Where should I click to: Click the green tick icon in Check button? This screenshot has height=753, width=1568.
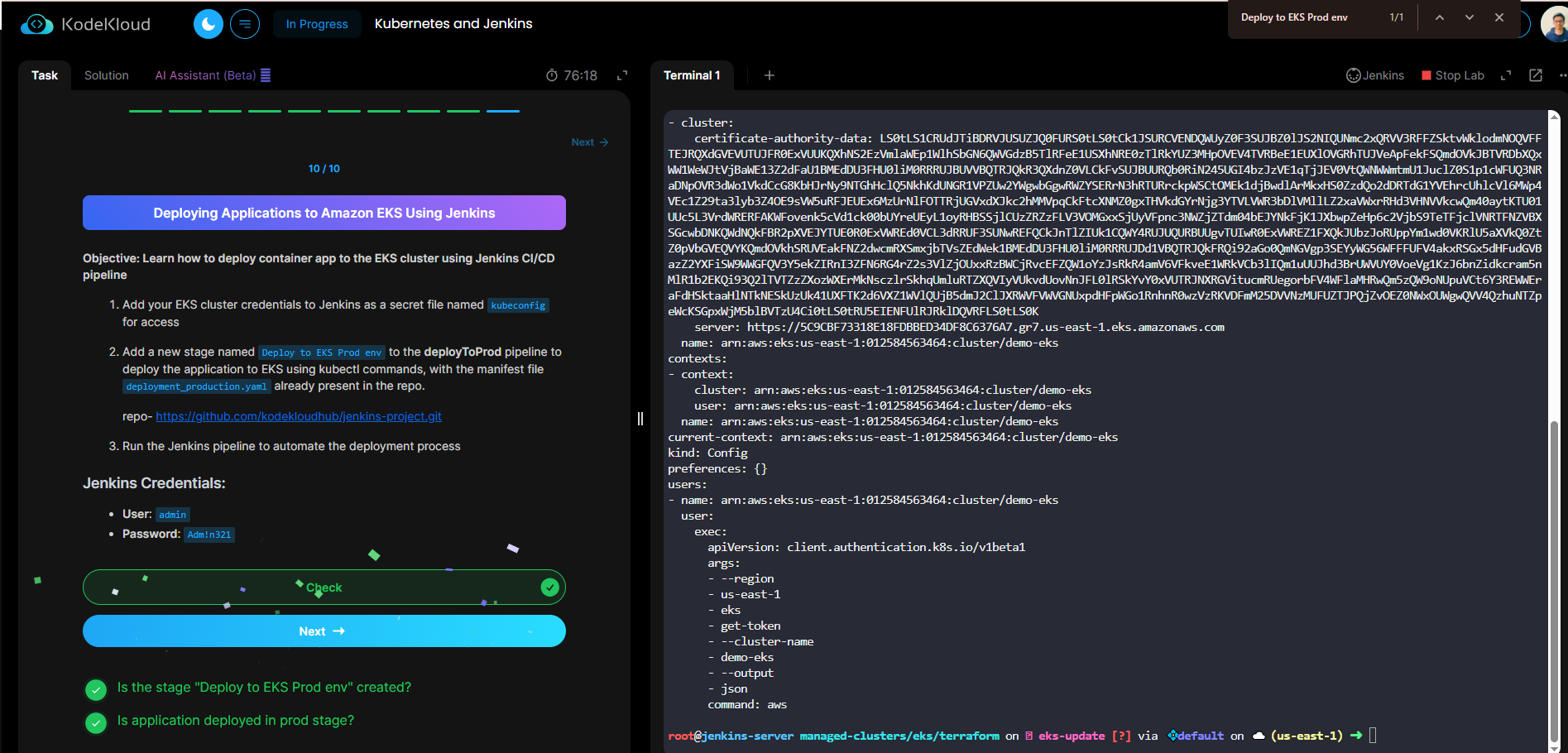[x=549, y=588]
